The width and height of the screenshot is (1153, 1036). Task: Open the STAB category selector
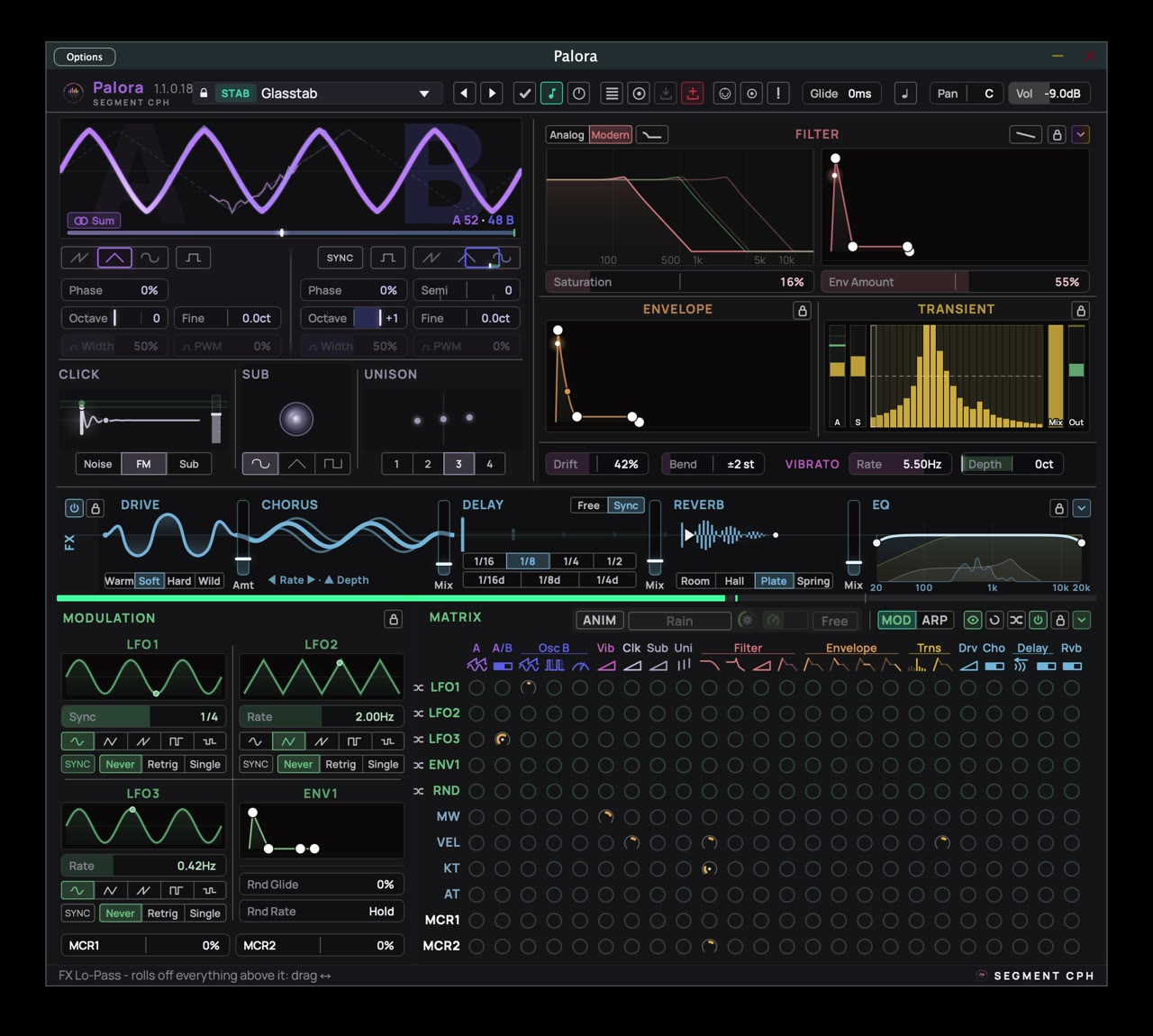[x=235, y=94]
